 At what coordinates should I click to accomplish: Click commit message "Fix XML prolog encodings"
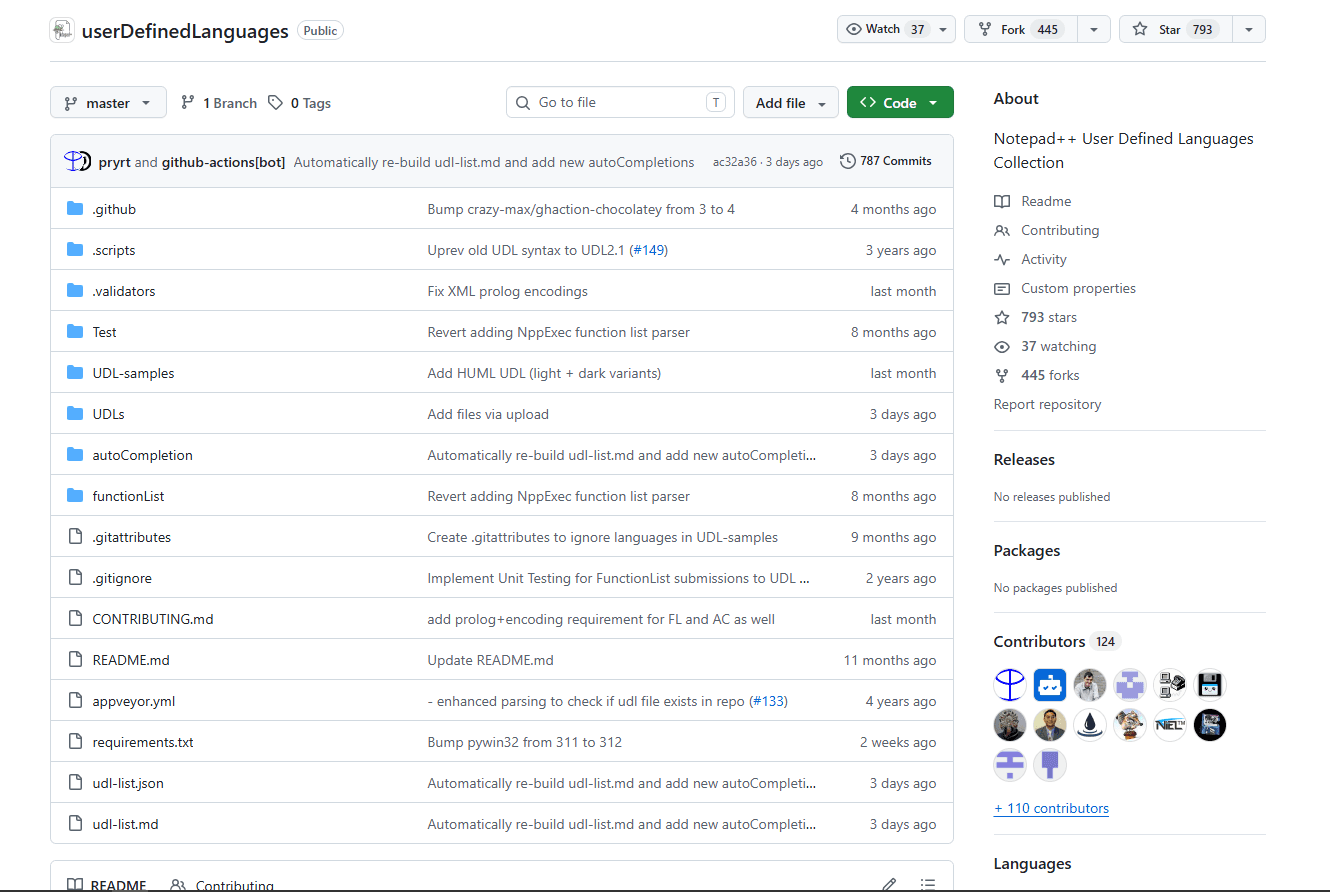507,291
